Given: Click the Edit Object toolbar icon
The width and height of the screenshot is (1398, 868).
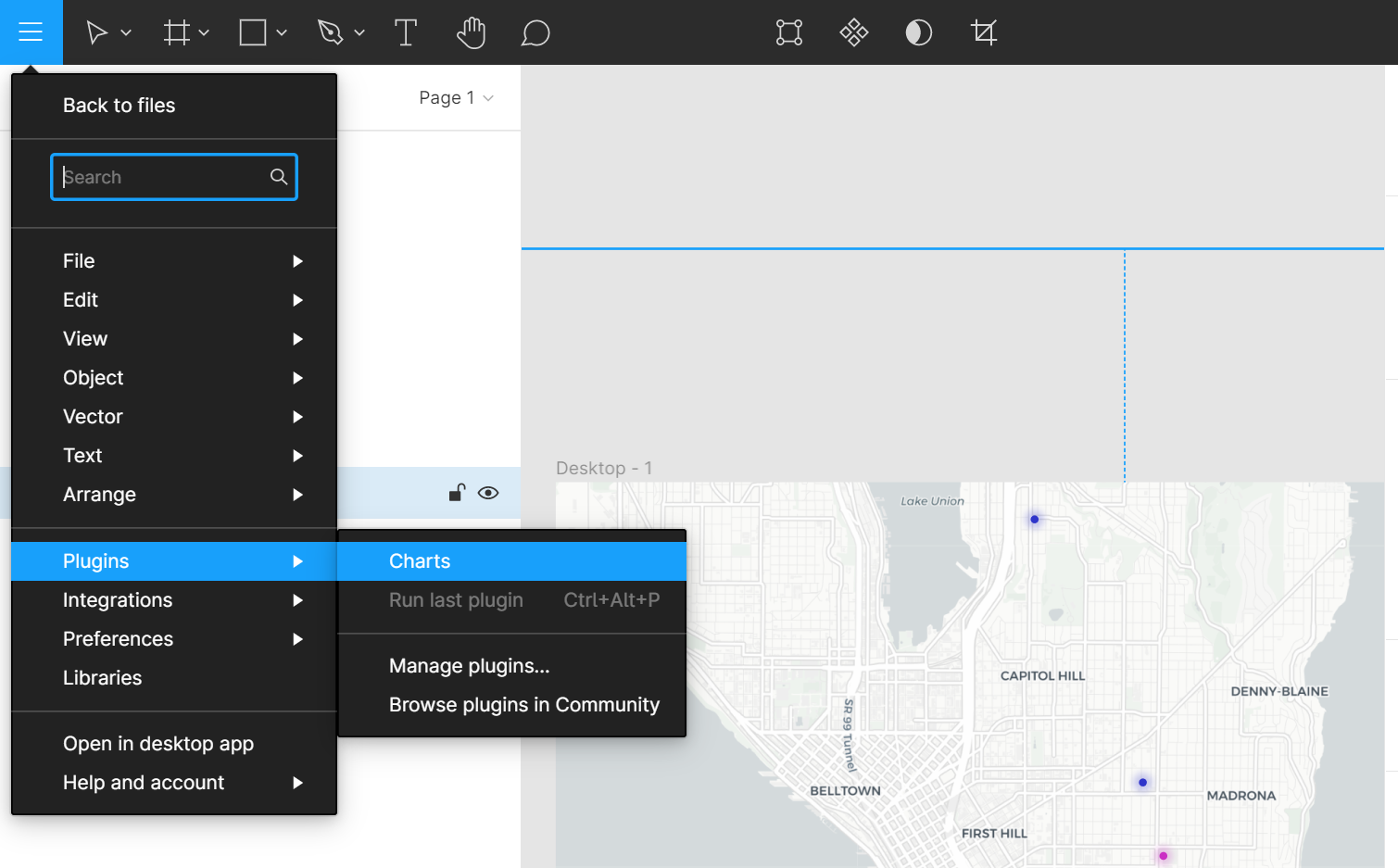Looking at the screenshot, I should click(788, 33).
